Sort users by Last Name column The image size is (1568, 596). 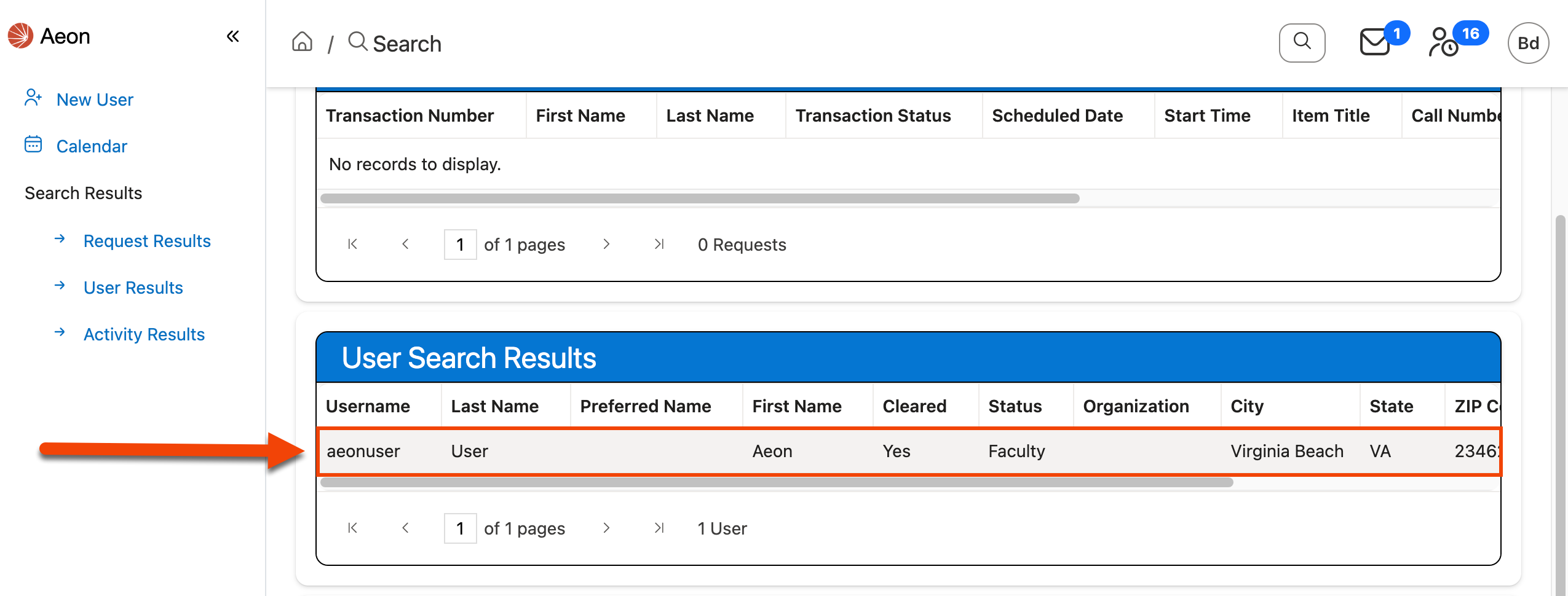click(494, 406)
